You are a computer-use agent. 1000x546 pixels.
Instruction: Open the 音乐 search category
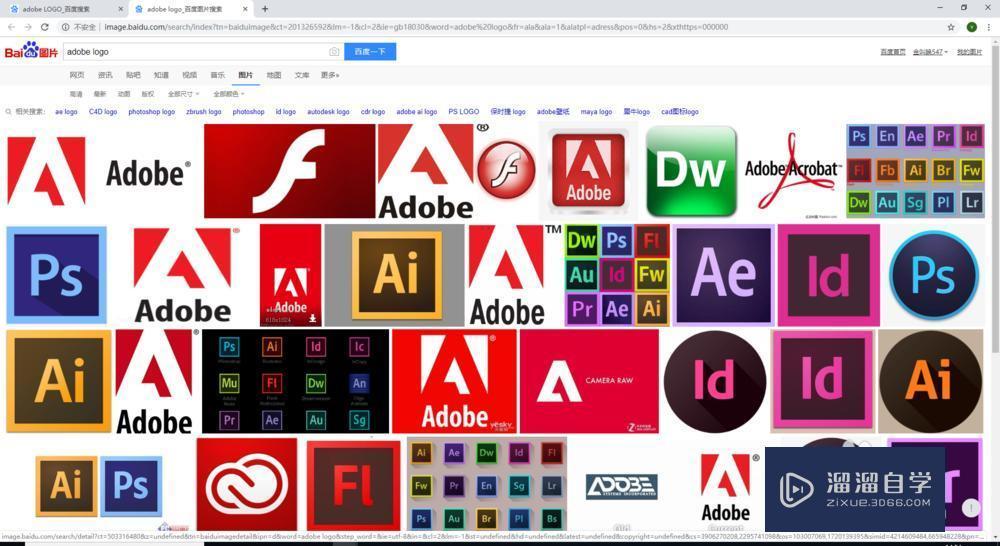[x=217, y=75]
